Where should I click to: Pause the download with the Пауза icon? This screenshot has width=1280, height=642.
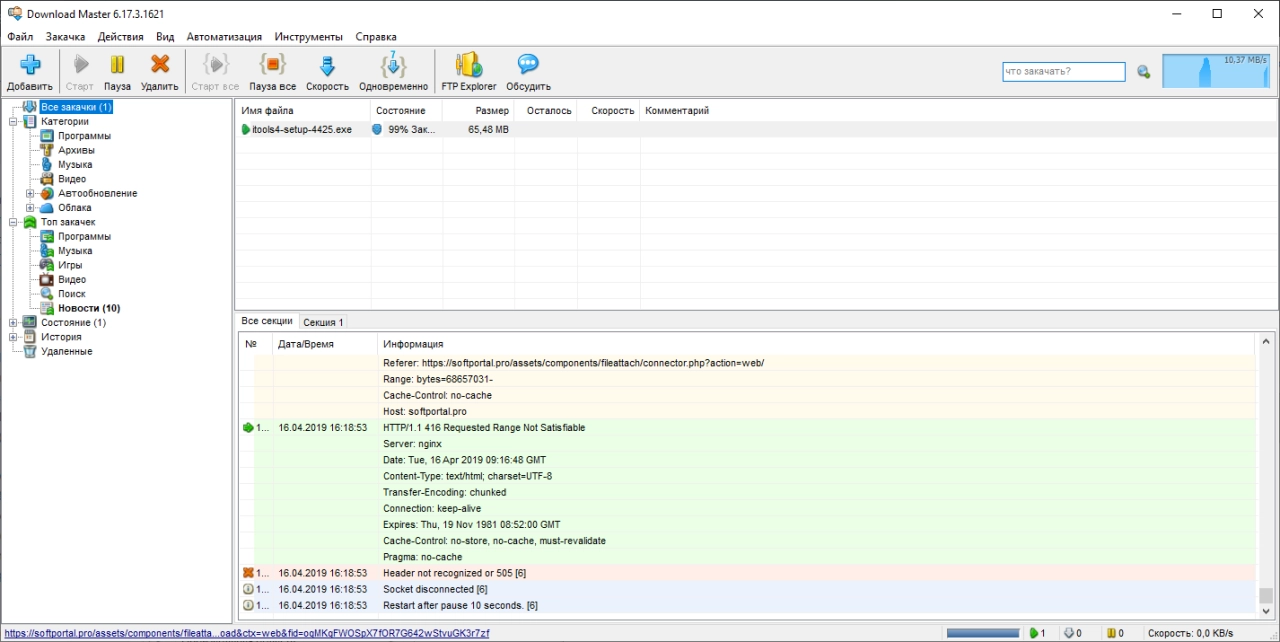coord(117,65)
